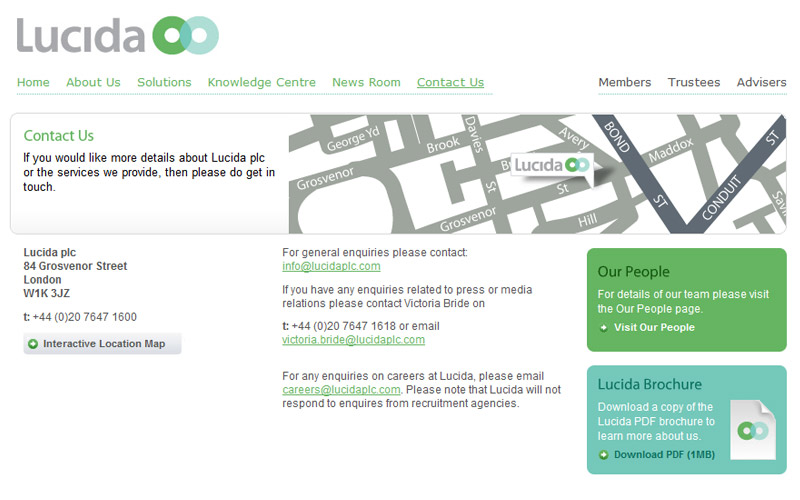The image size is (800, 500).
Task: Click the phone number +44 (0)20 7647 1600
Action: pos(85,317)
